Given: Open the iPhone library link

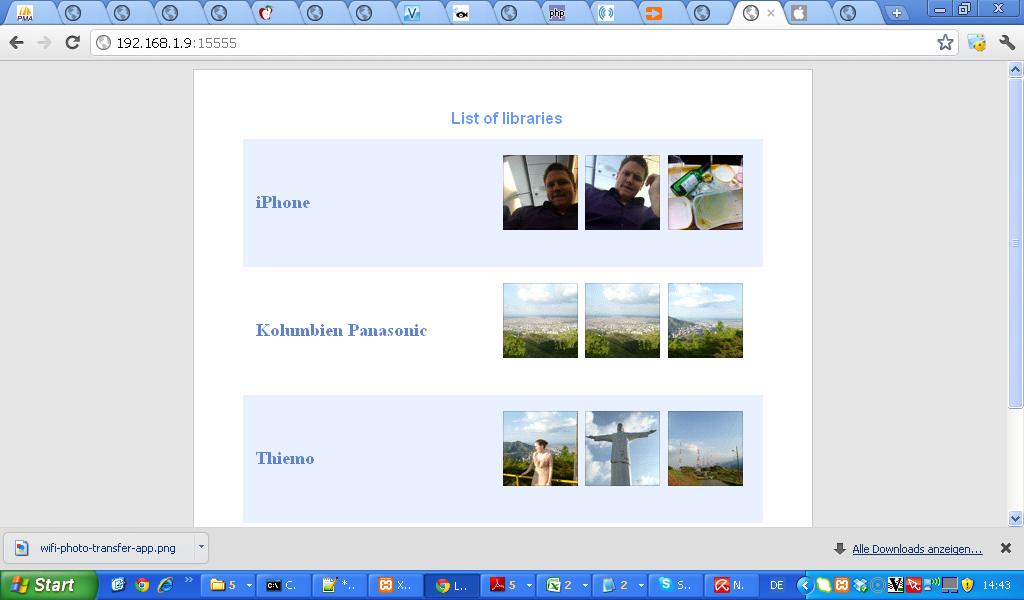Looking at the screenshot, I should coord(283,202).
